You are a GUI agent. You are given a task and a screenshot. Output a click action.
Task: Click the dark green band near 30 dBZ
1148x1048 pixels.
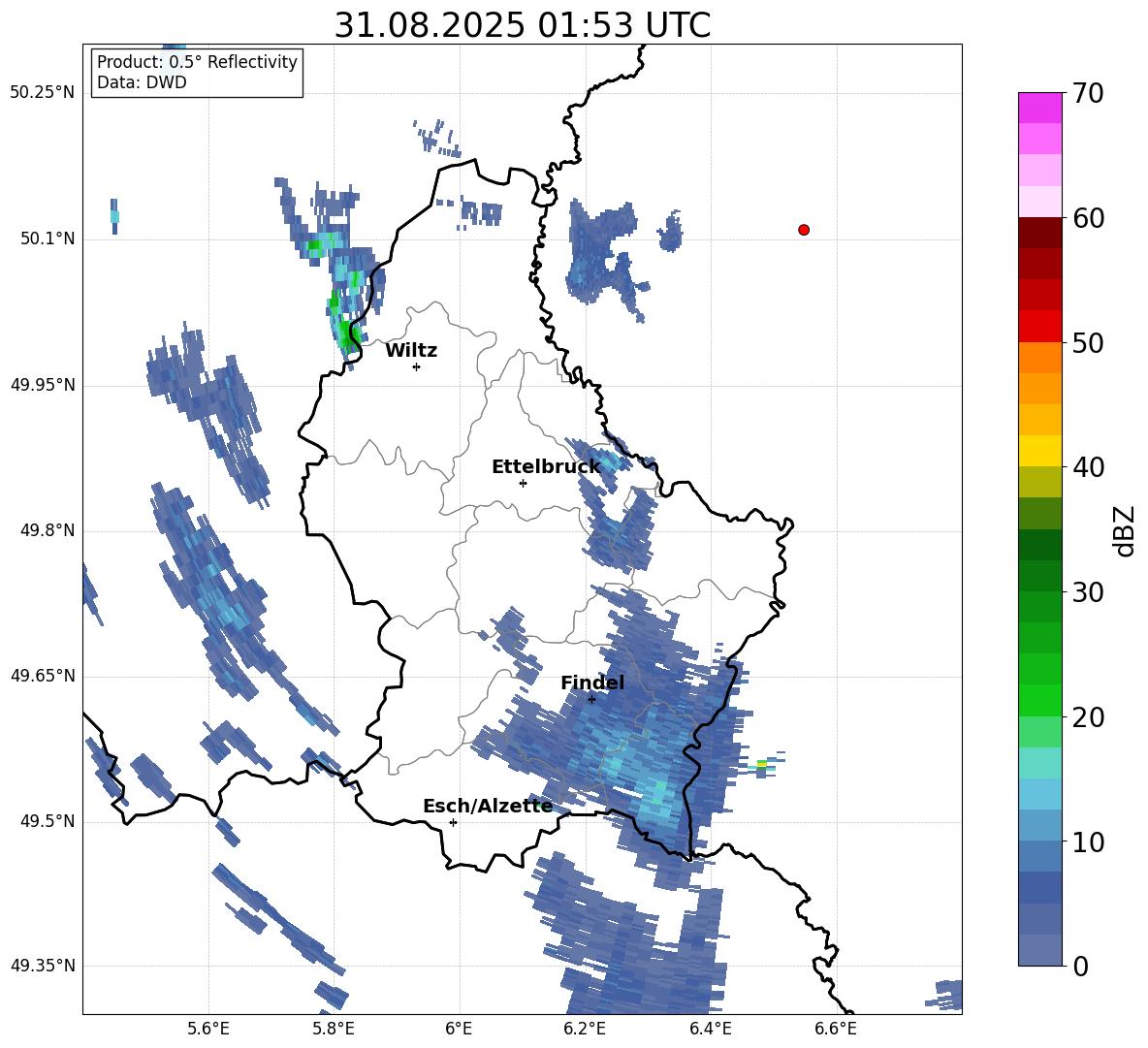click(1039, 575)
